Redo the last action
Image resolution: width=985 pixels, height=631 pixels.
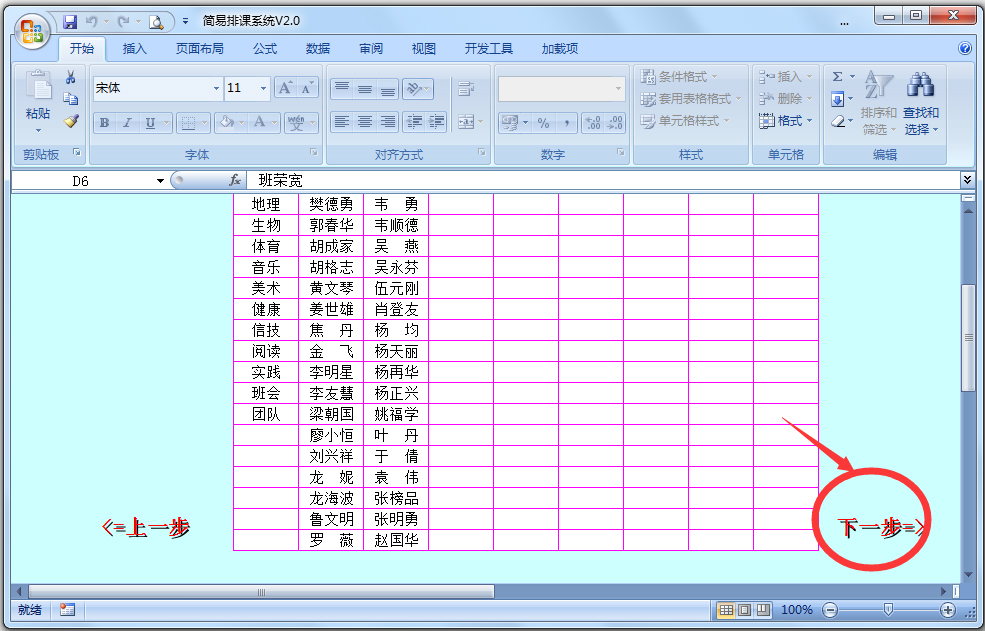(124, 22)
